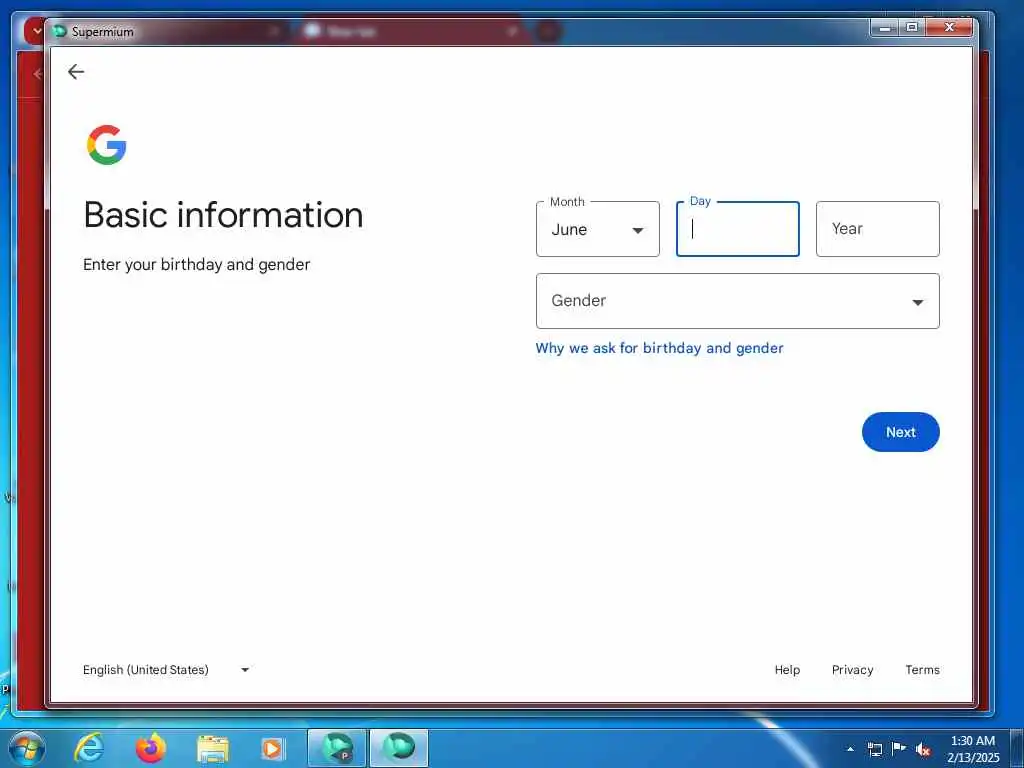The image size is (1024, 768).
Task: Open Windows Explorer folder icon in taskbar
Action: pos(213,749)
